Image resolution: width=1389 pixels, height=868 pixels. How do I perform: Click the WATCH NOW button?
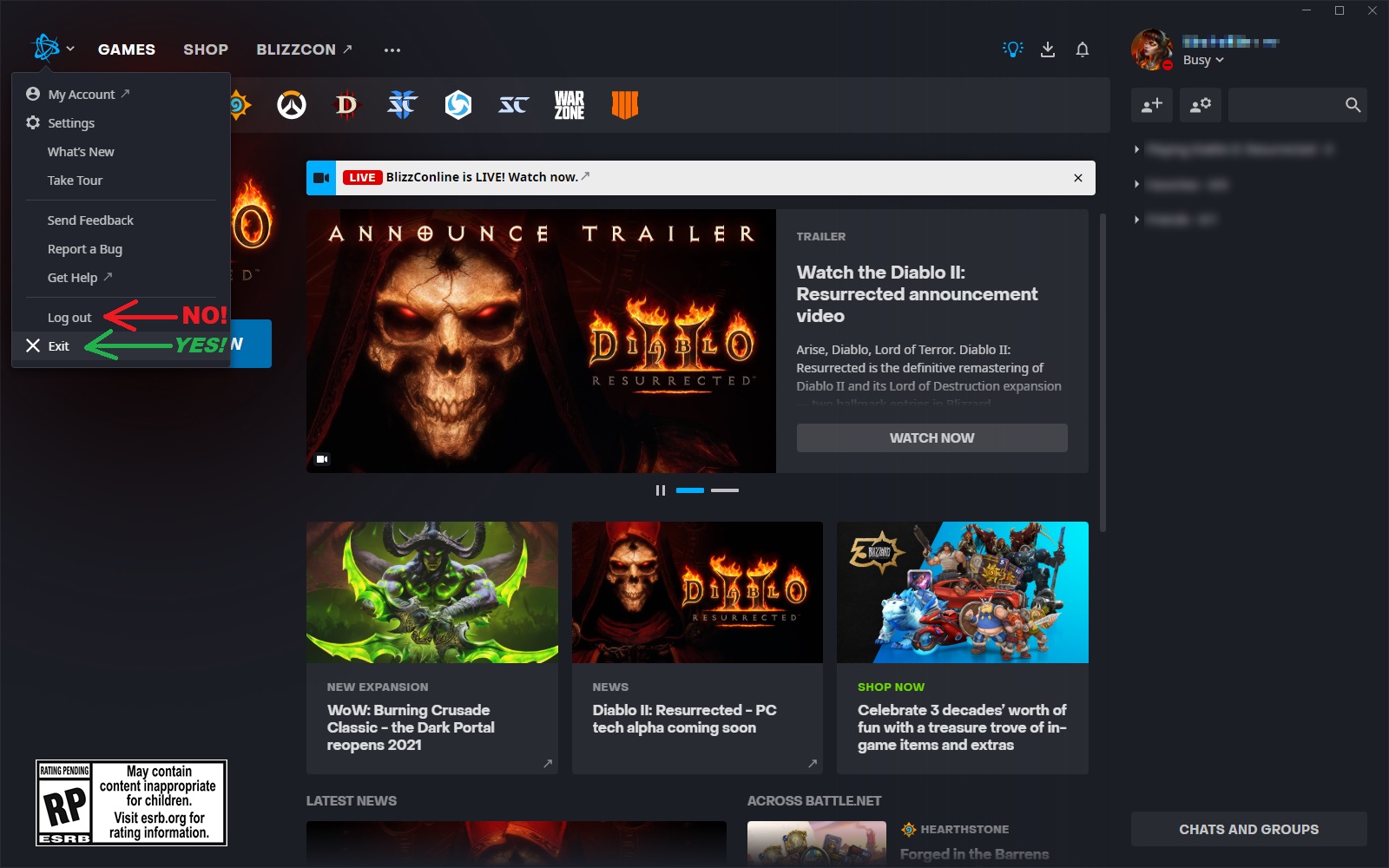coord(931,437)
